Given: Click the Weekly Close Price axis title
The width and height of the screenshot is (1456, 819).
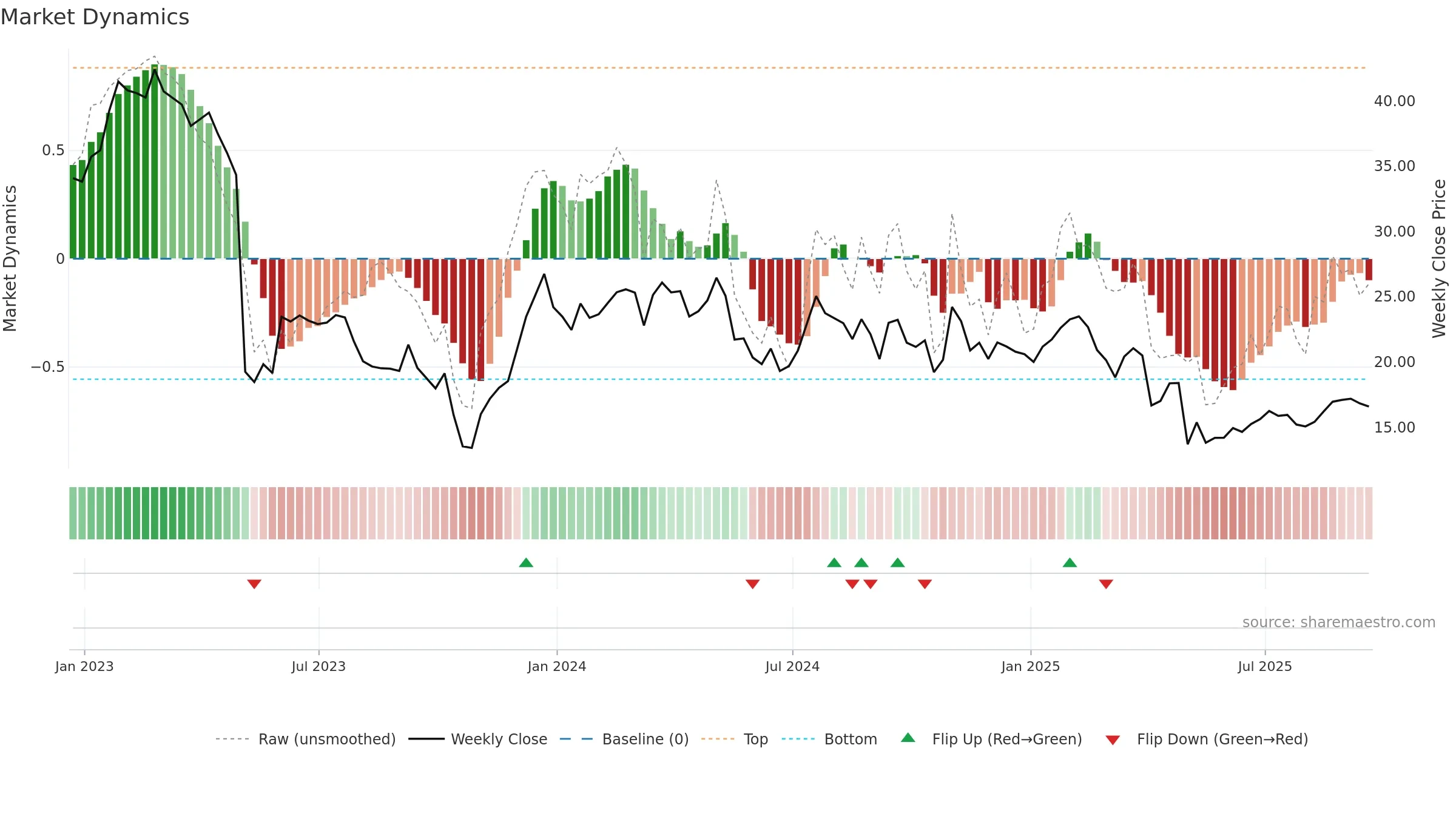Looking at the screenshot, I should pos(1439,258).
